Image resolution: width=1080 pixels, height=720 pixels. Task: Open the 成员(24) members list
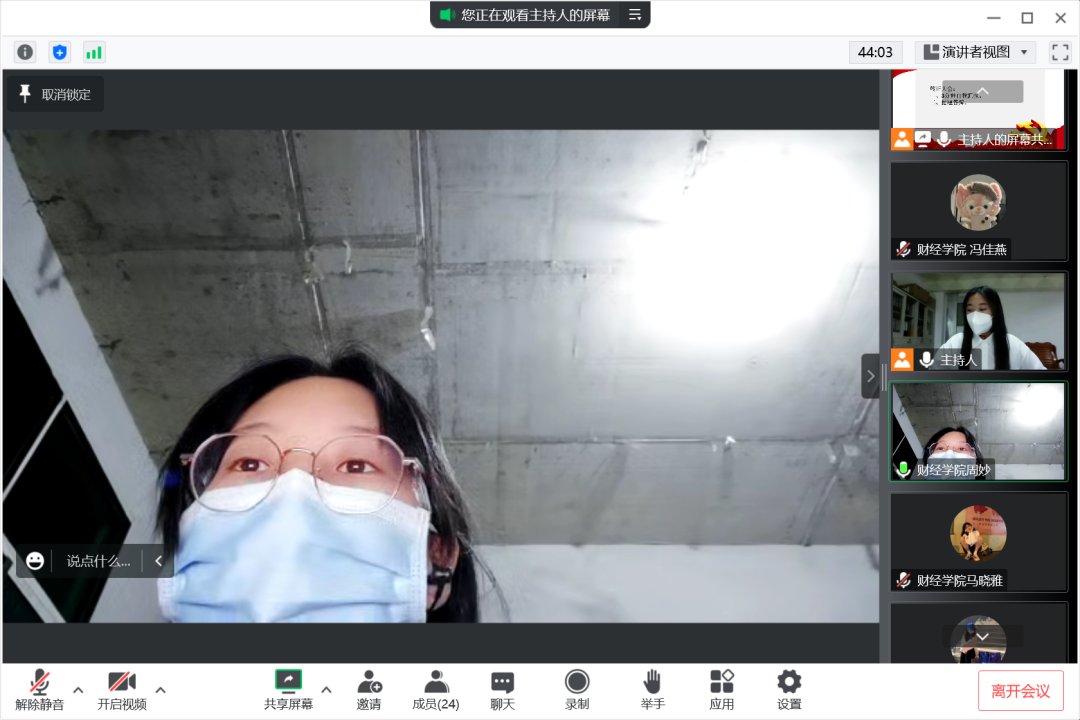coord(436,690)
